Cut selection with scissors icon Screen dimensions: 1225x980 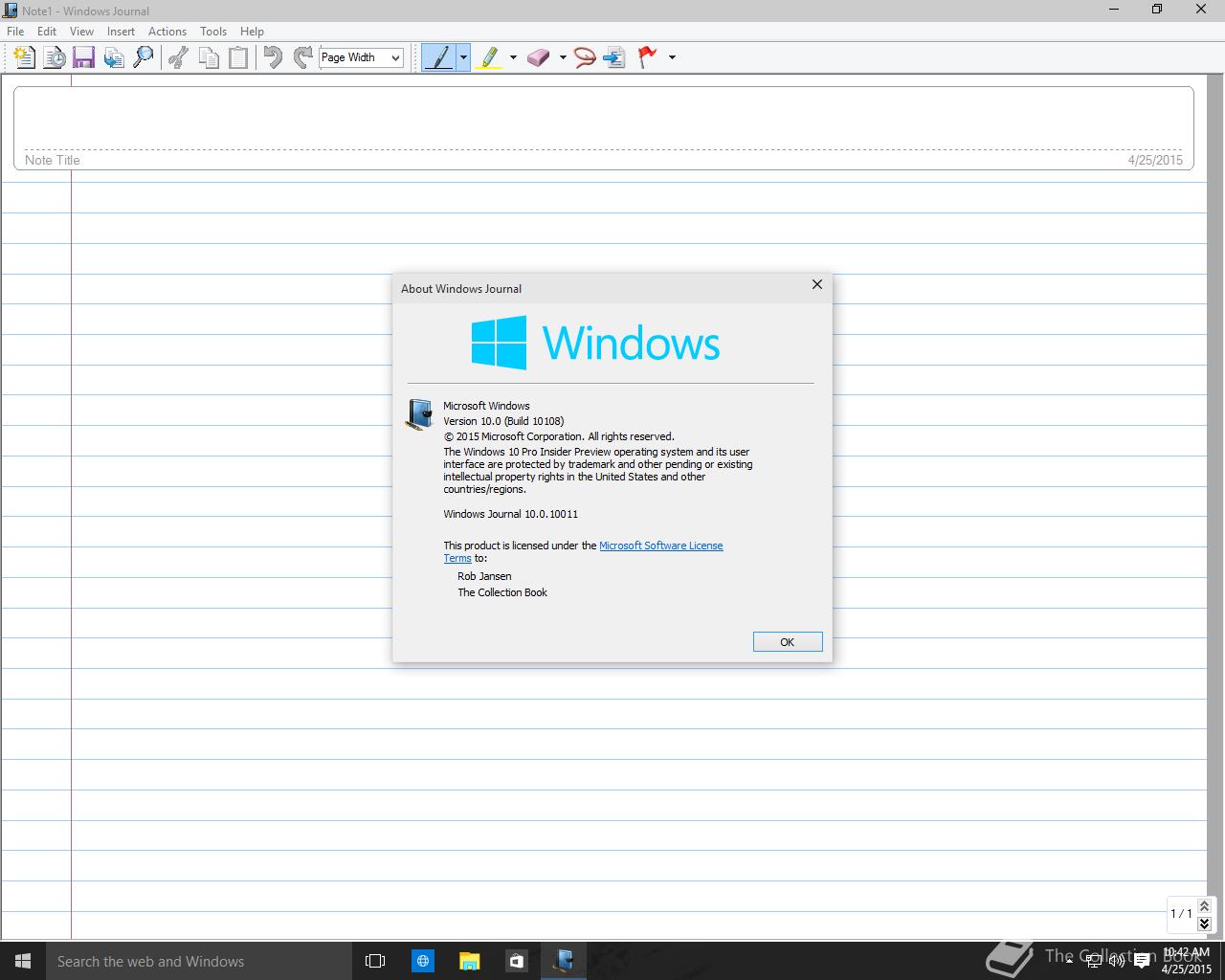click(x=178, y=57)
